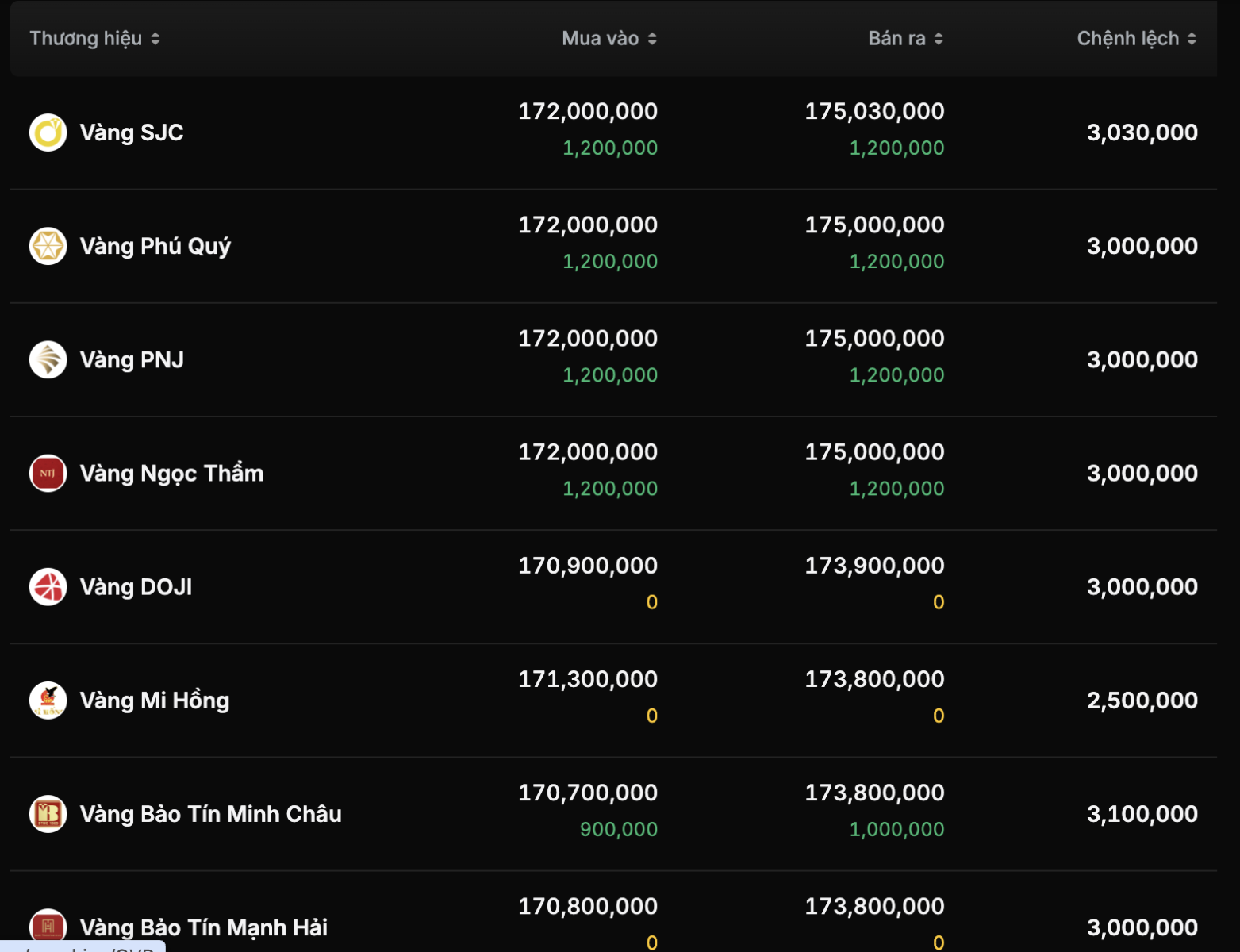Click the Vàng PNJ brand logo

(x=48, y=359)
